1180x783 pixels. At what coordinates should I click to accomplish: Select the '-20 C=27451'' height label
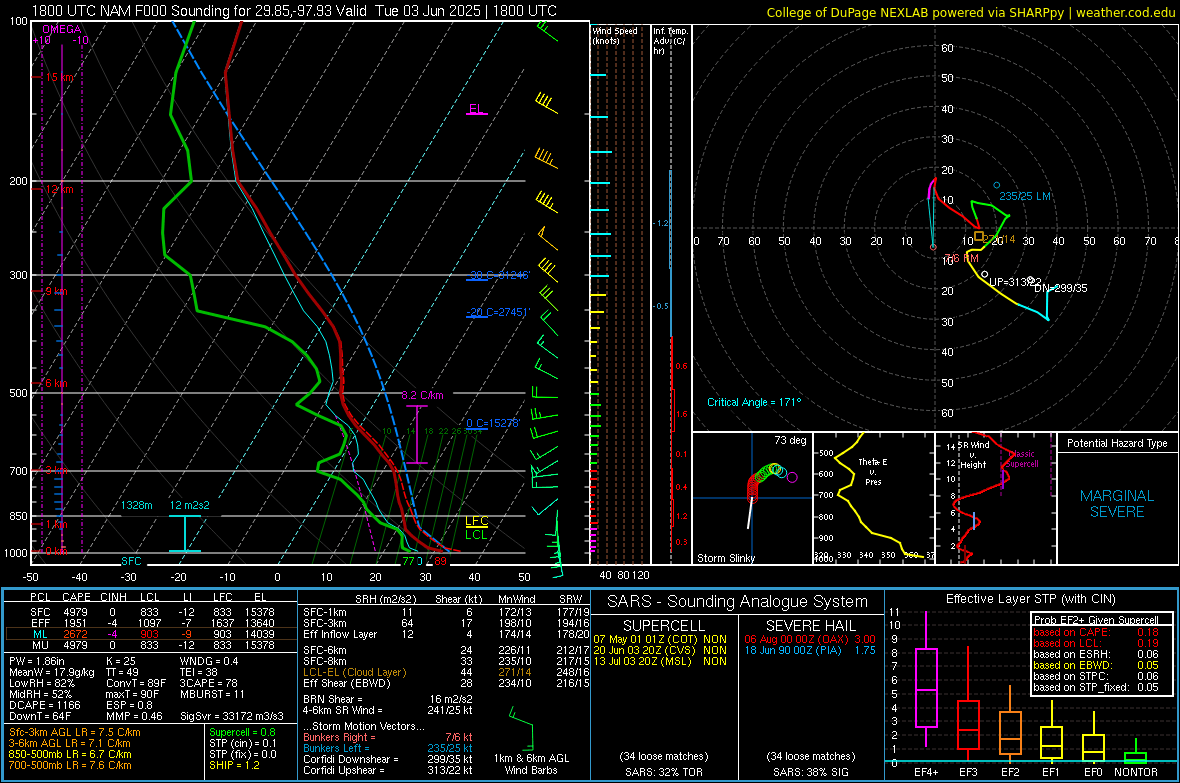498,312
